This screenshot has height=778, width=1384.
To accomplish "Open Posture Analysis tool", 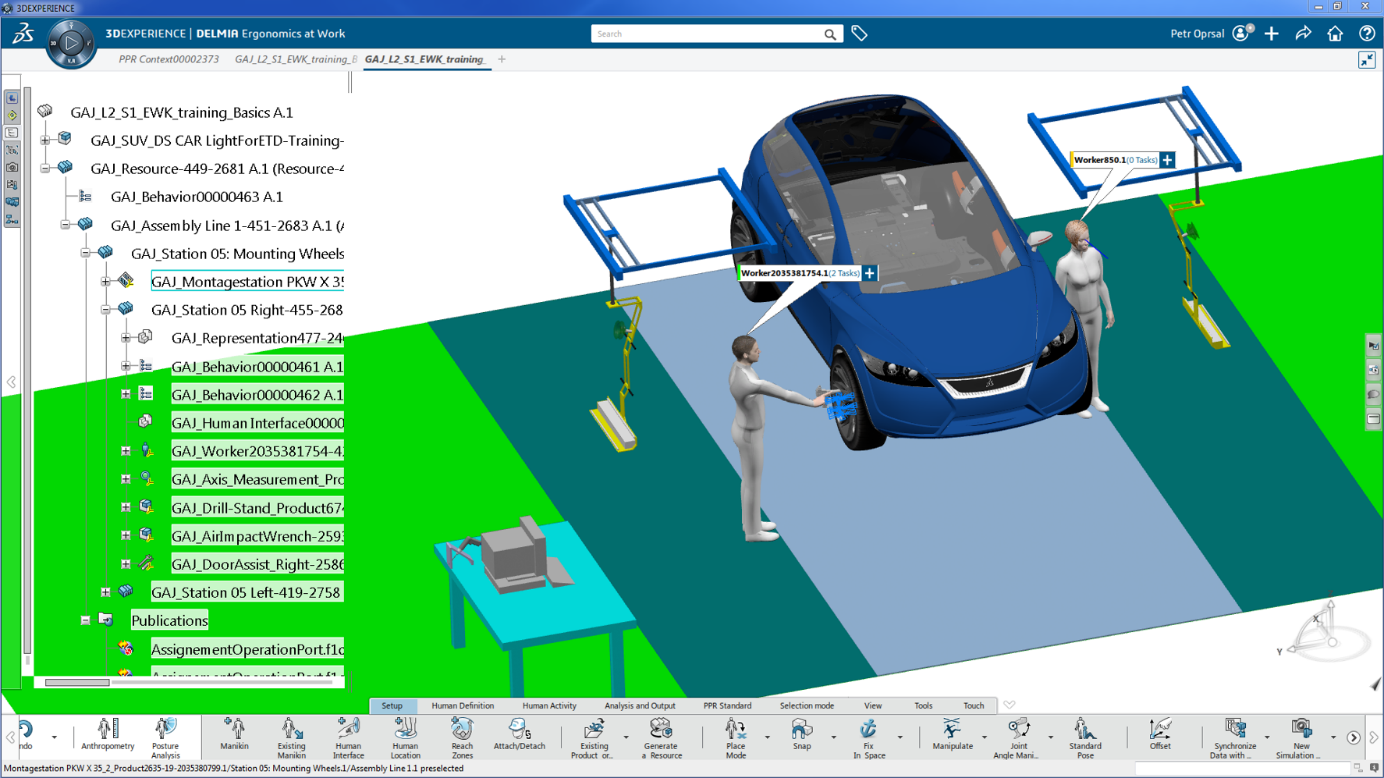I will tap(165, 738).
